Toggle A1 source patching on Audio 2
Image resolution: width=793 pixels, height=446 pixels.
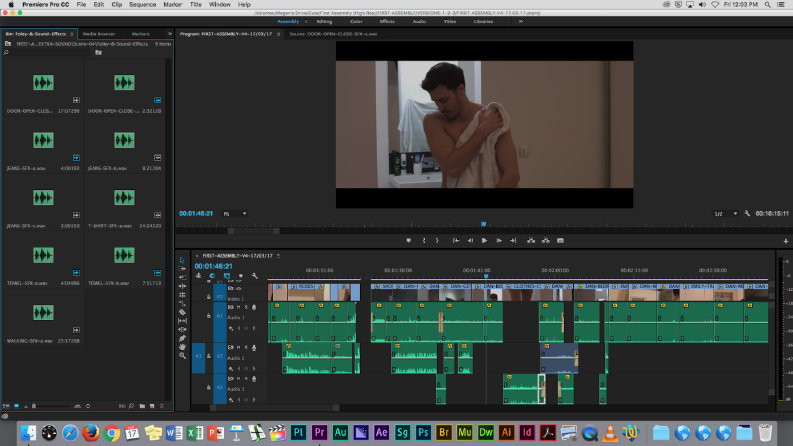[198, 356]
